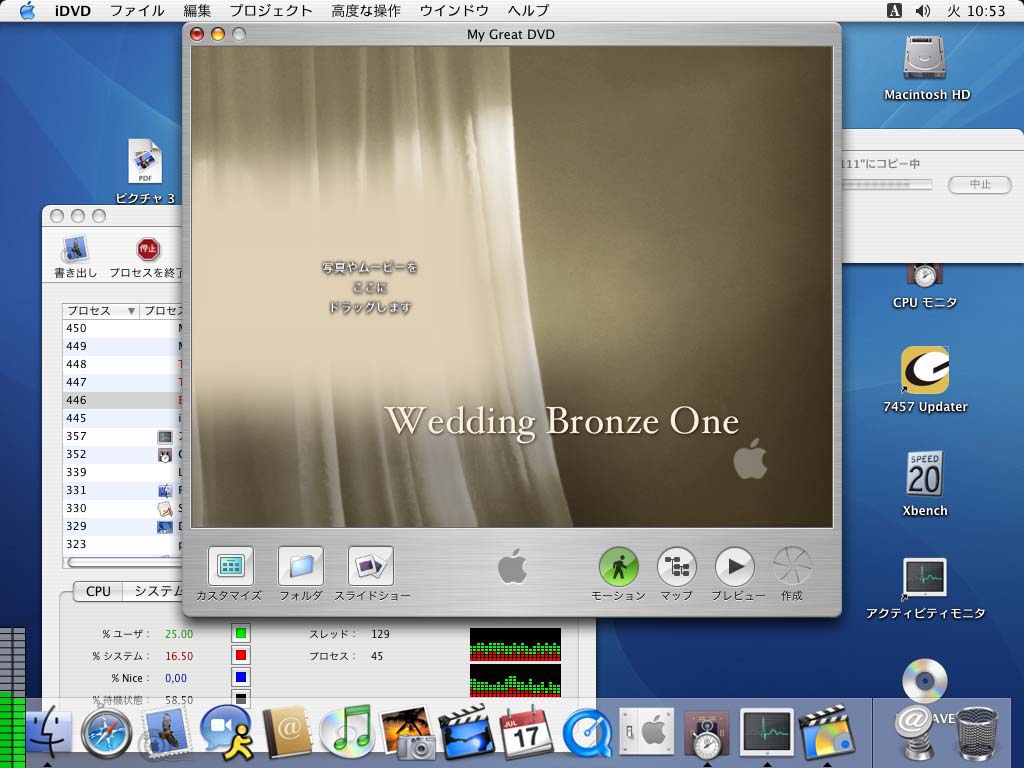This screenshot has height=768, width=1024.
Task: Select the Xbench desktop icon
Action: [925, 474]
